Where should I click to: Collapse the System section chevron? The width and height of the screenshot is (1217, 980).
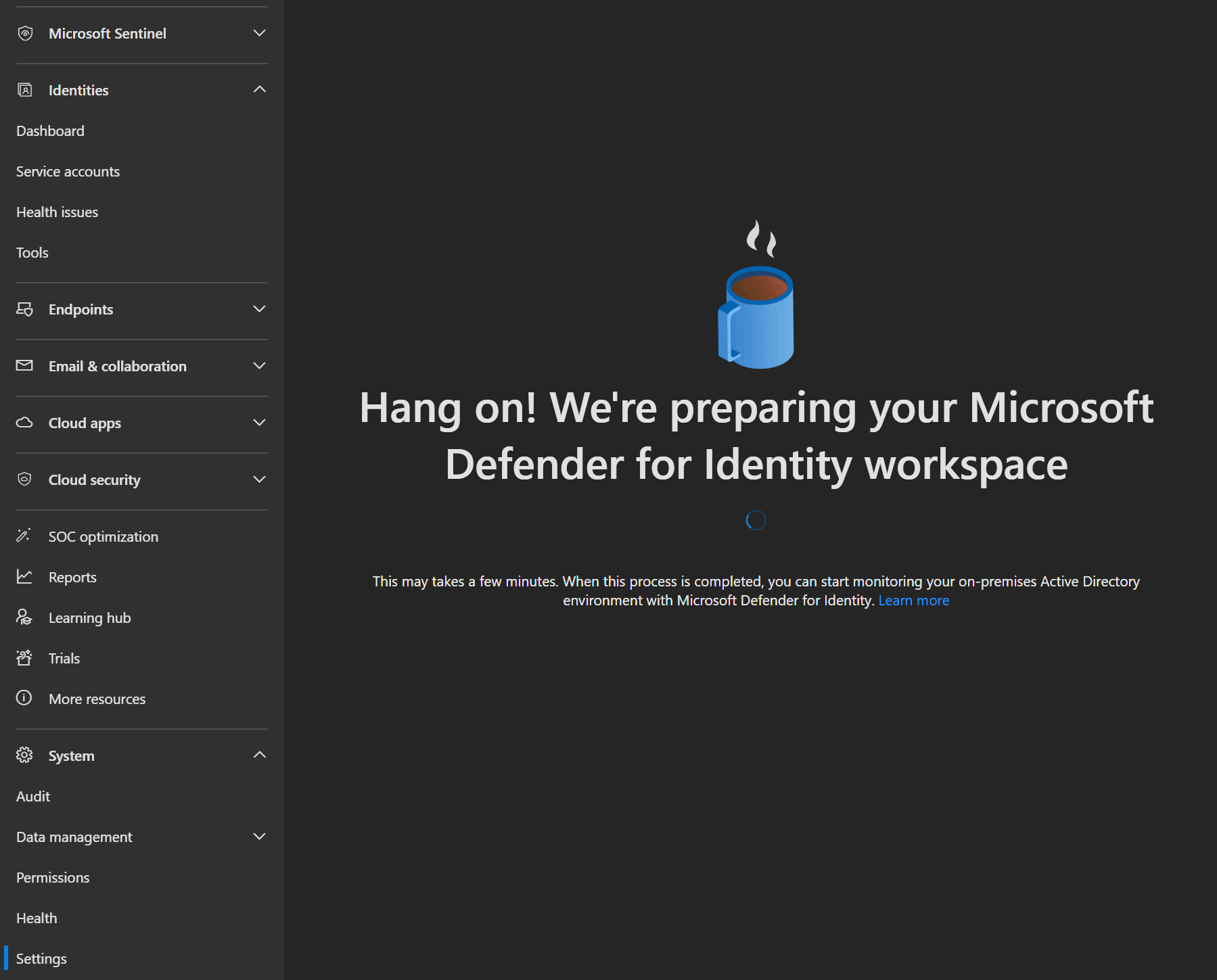coord(259,755)
